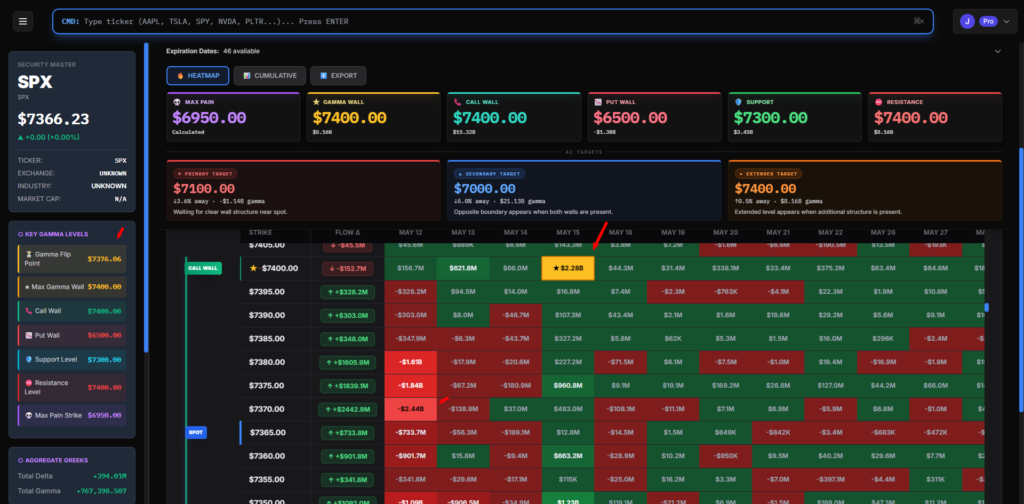1024x504 pixels.
Task: Select the Primary Target badge
Action: [x=205, y=174]
